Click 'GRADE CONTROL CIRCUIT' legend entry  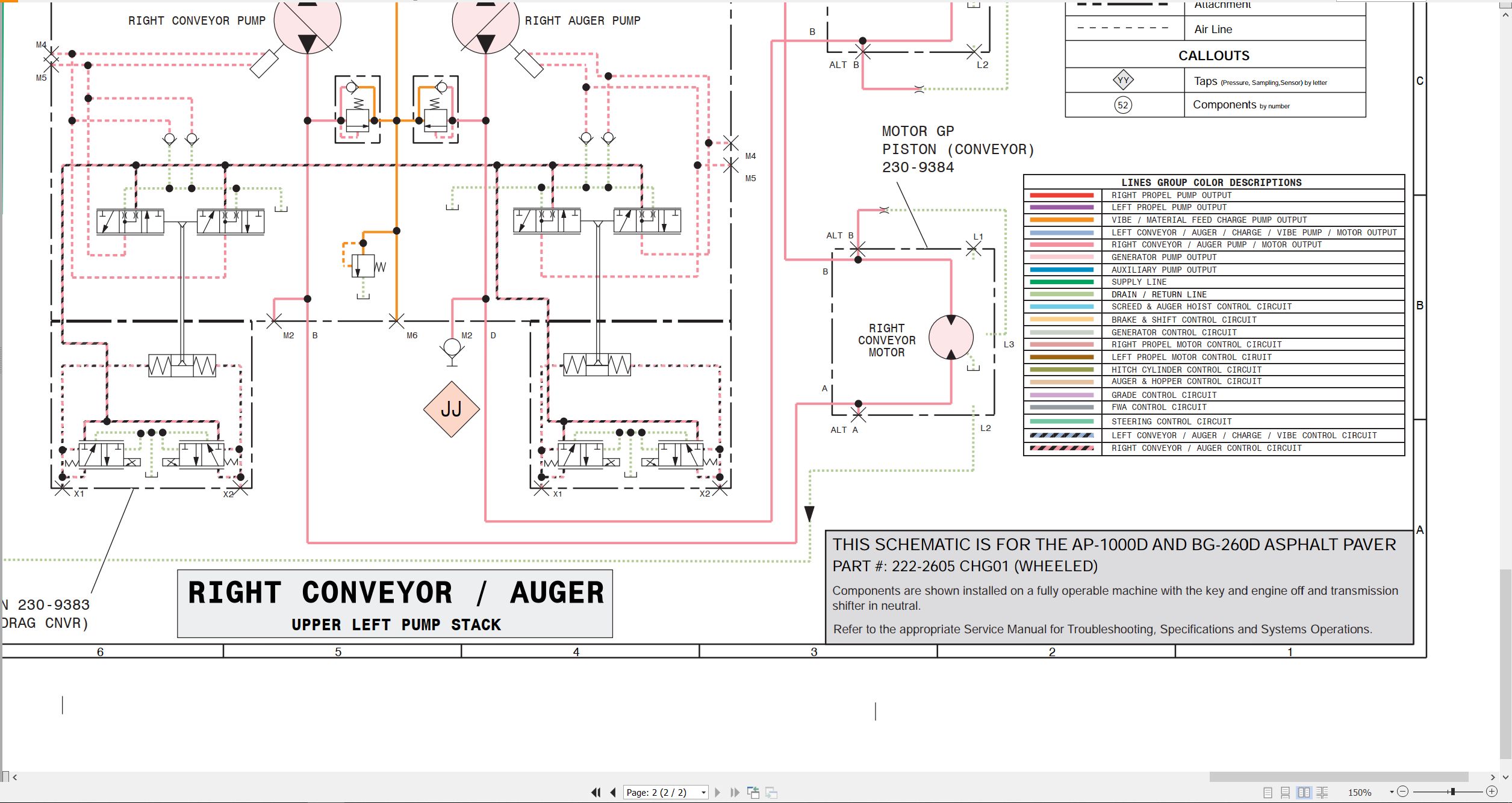pyautogui.click(x=1164, y=395)
